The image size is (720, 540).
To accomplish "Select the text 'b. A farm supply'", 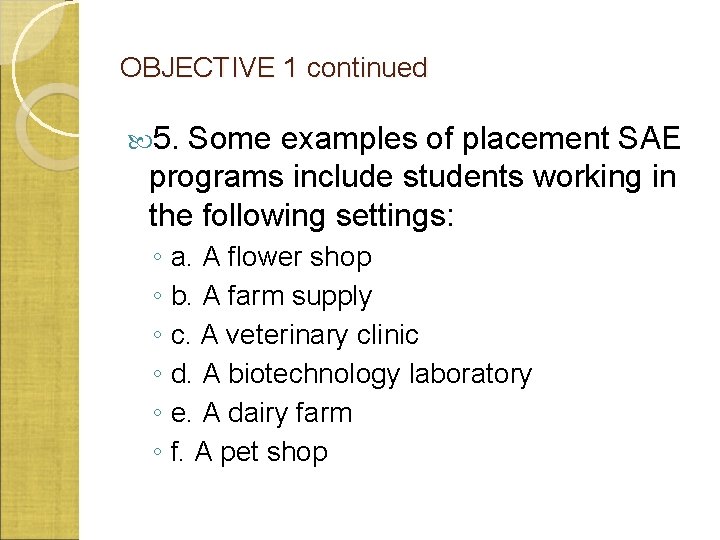I will point(271,296).
